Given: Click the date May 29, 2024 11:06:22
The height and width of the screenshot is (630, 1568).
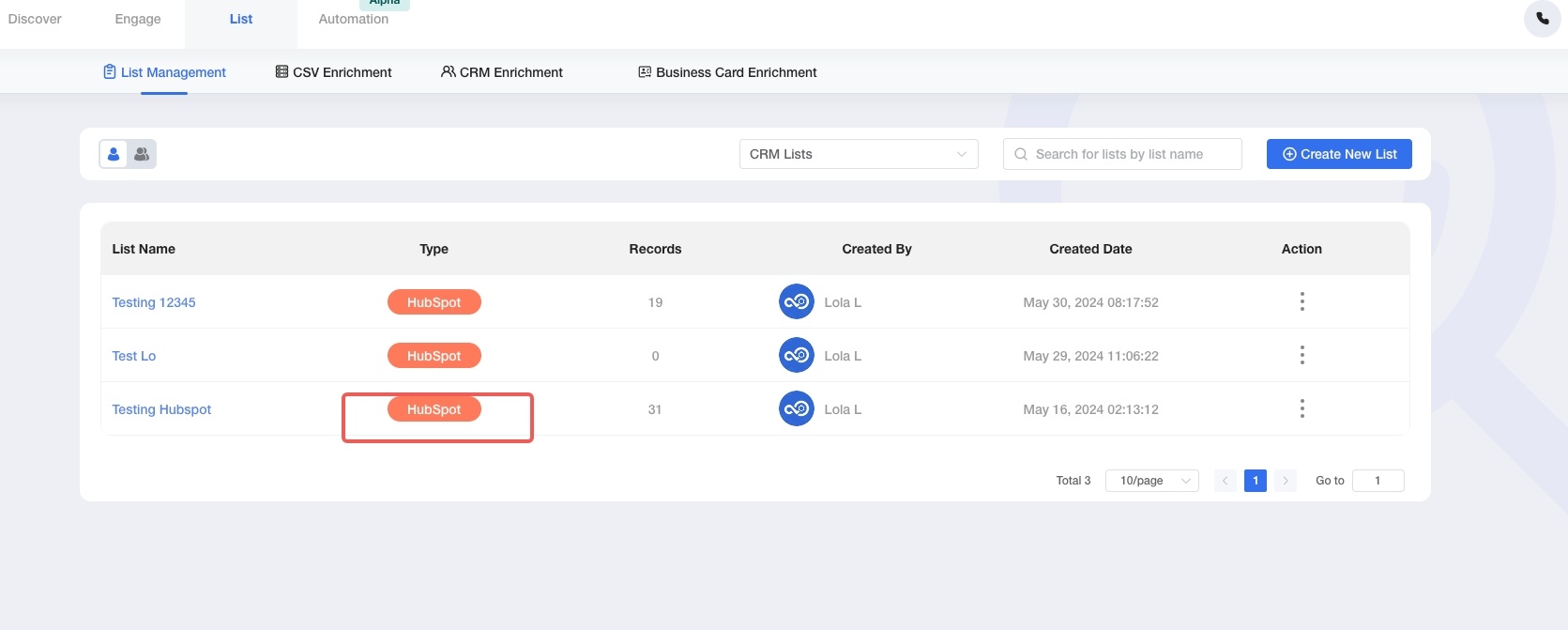Looking at the screenshot, I should 1090,356.
